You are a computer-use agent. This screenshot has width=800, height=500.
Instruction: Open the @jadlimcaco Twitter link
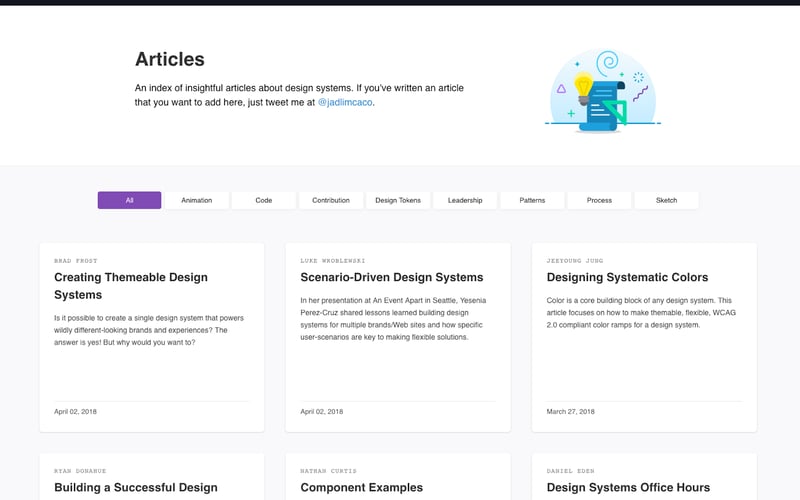(345, 102)
